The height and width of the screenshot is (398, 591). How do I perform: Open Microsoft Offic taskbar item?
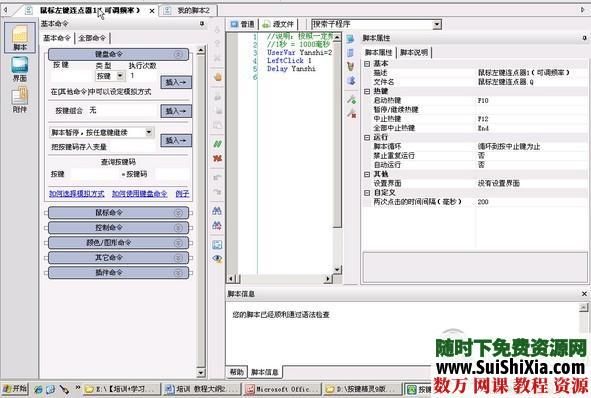click(282, 389)
